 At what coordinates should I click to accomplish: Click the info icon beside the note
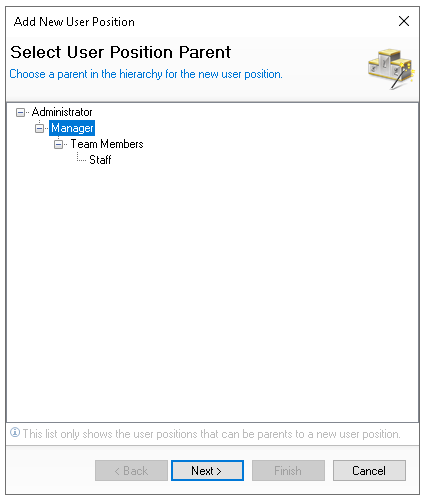point(15,432)
